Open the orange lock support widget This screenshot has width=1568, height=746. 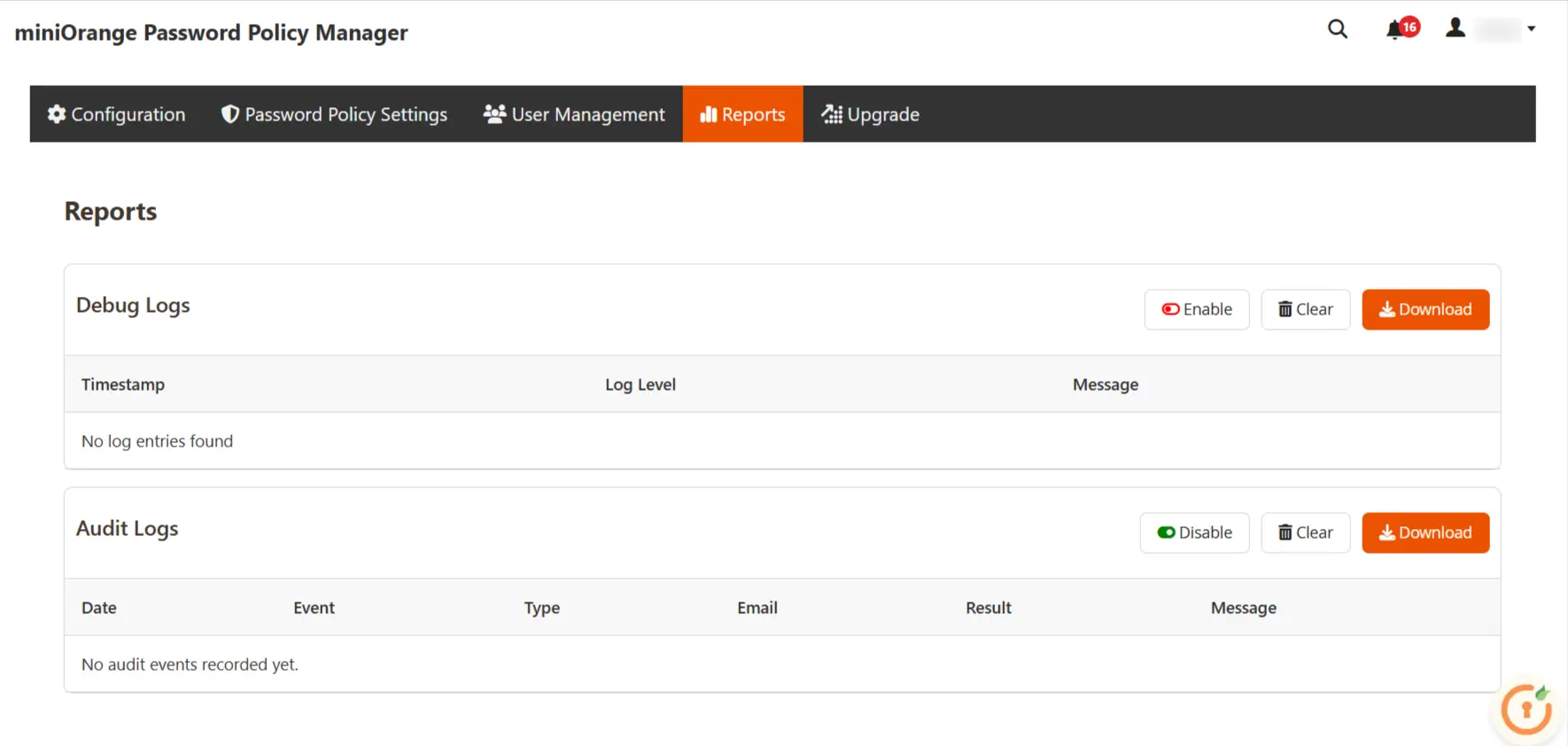click(1526, 710)
